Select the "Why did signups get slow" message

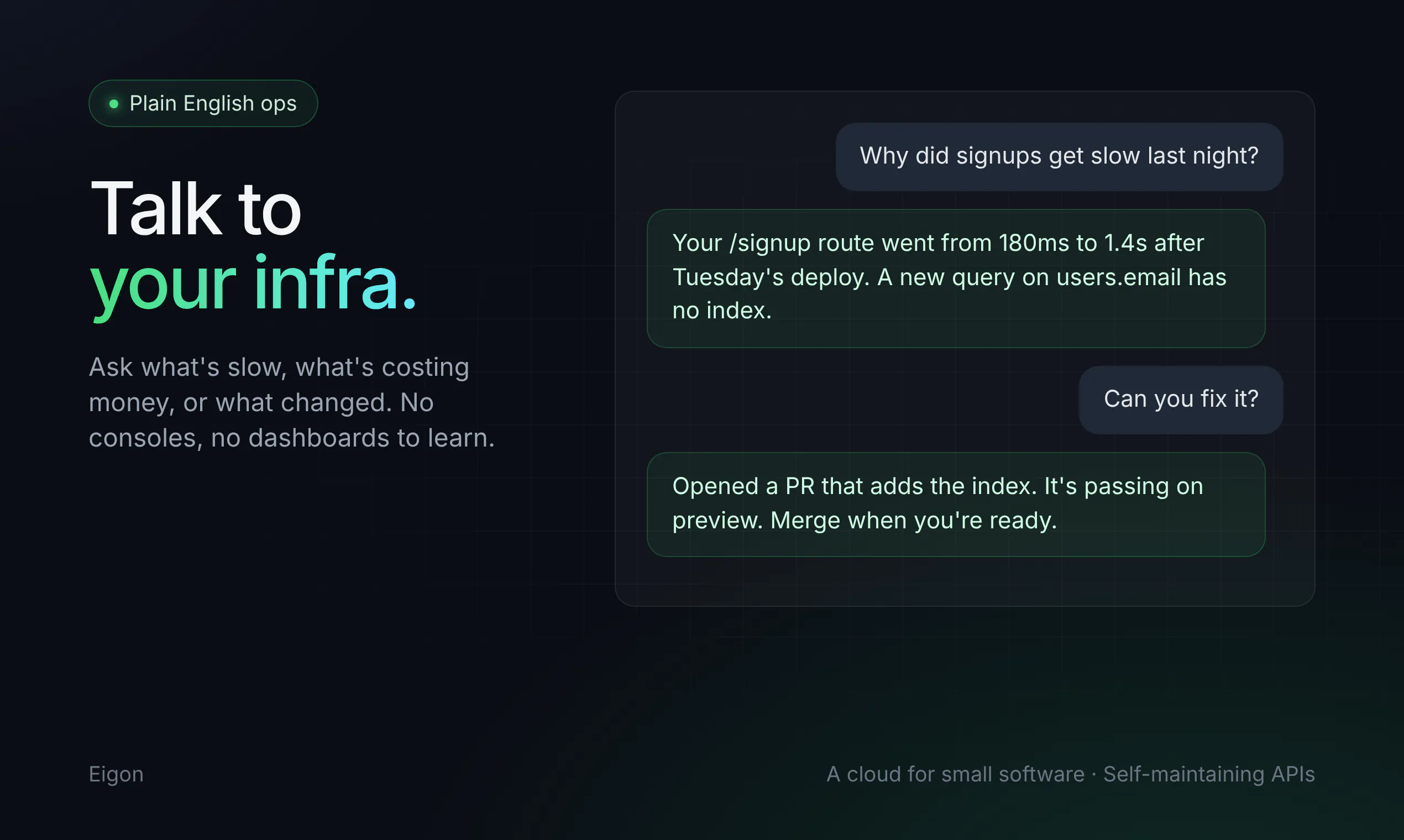pyautogui.click(x=1059, y=157)
